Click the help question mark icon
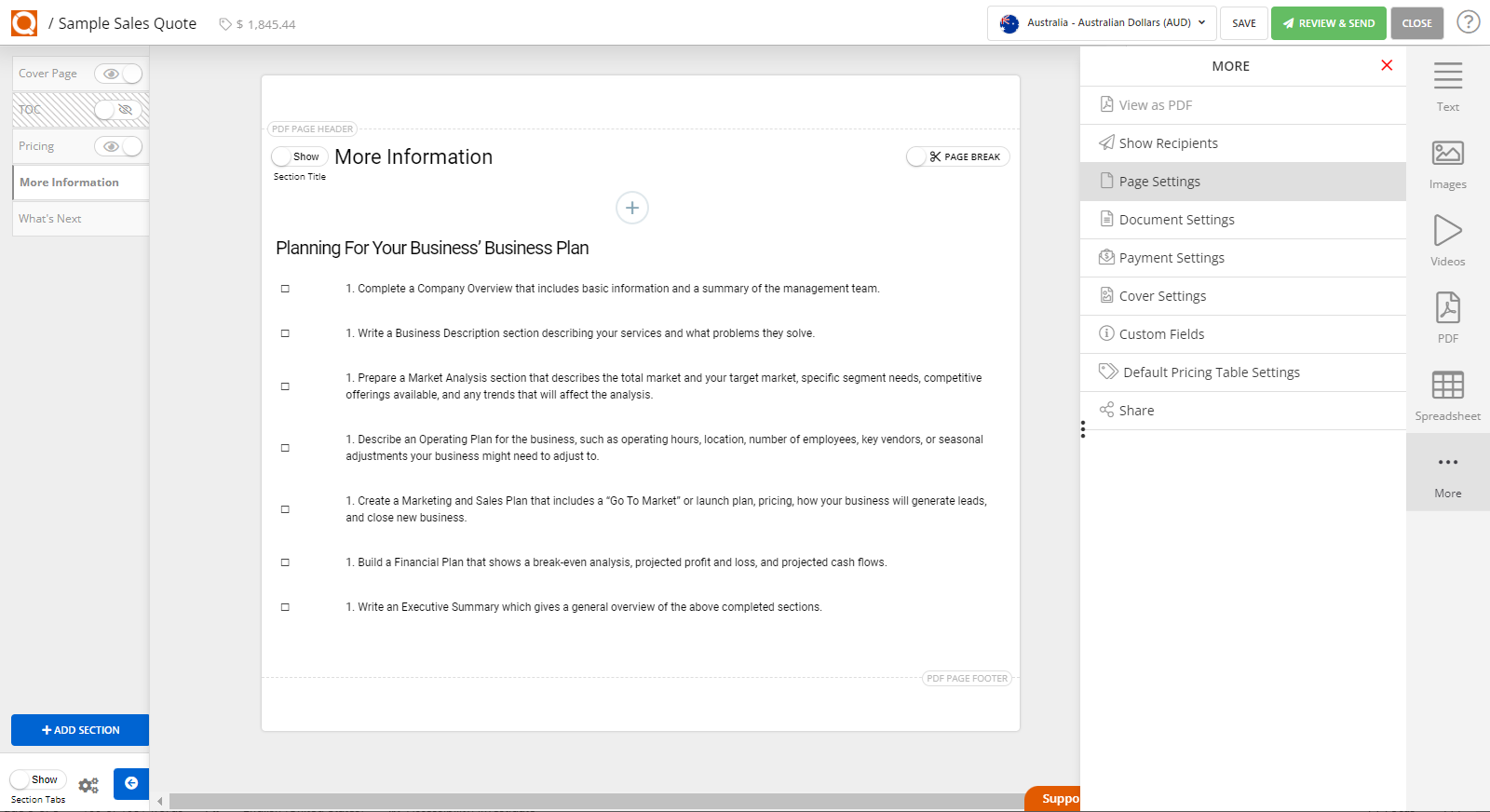This screenshot has height=812, width=1490. (x=1468, y=22)
